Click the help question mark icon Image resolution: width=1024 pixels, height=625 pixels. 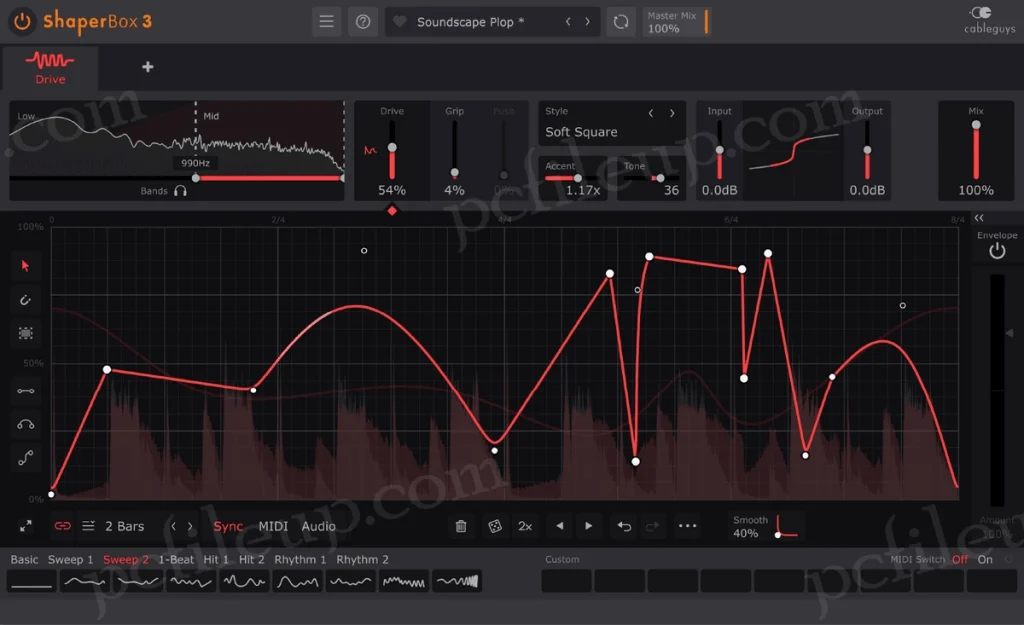[363, 22]
